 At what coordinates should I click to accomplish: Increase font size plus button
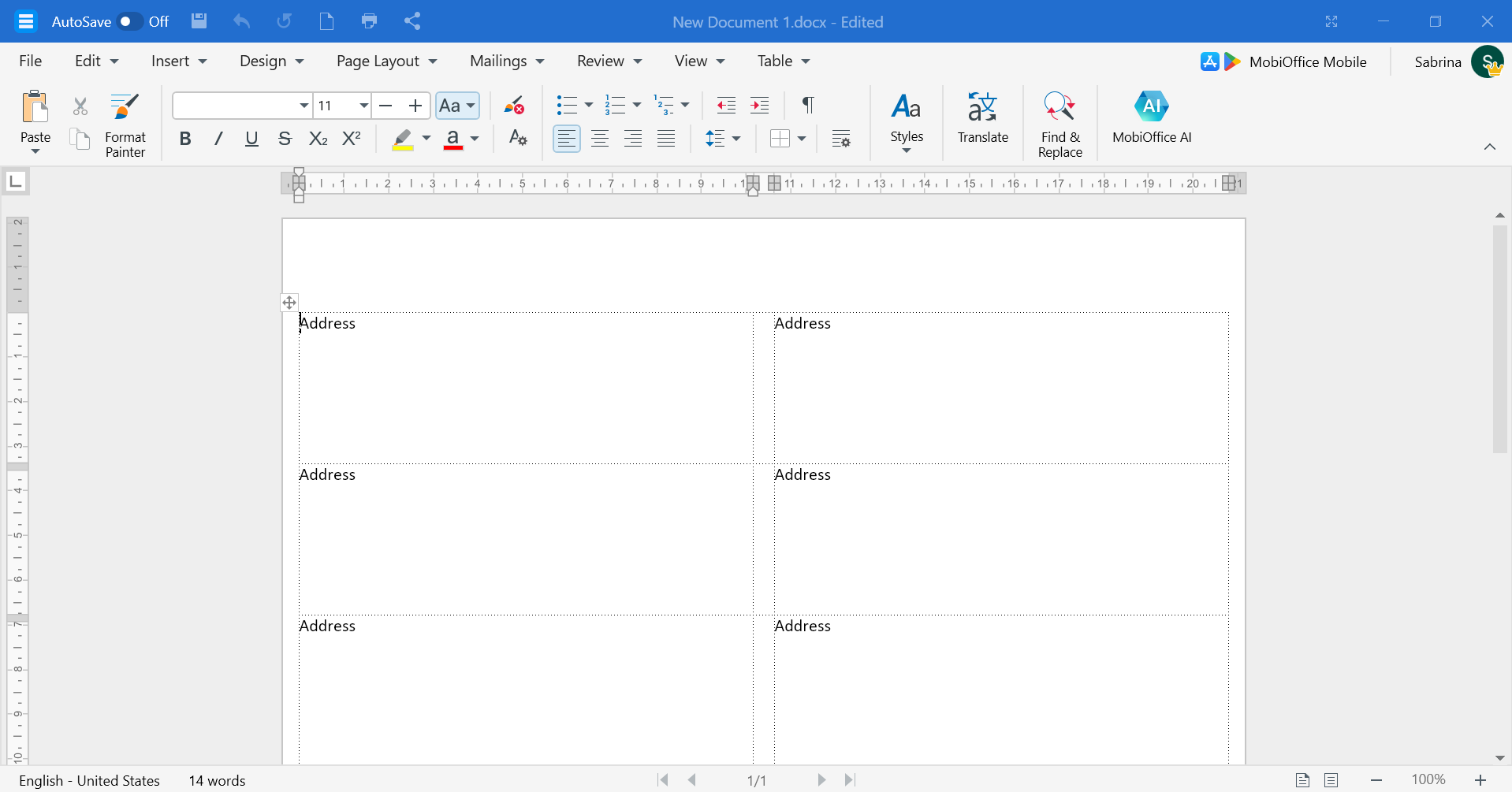coord(415,106)
